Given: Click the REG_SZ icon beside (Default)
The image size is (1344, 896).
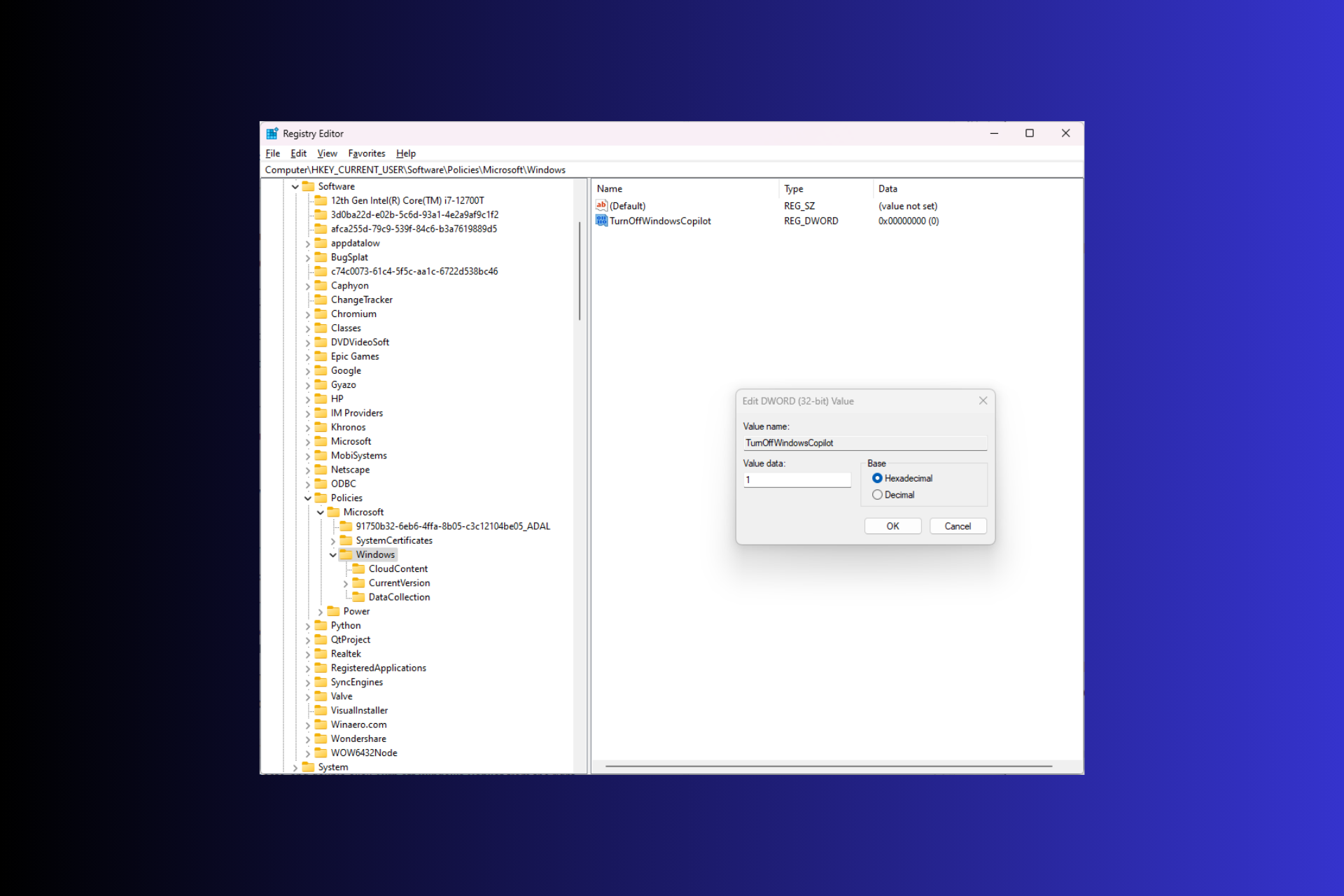Looking at the screenshot, I should pyautogui.click(x=602, y=206).
